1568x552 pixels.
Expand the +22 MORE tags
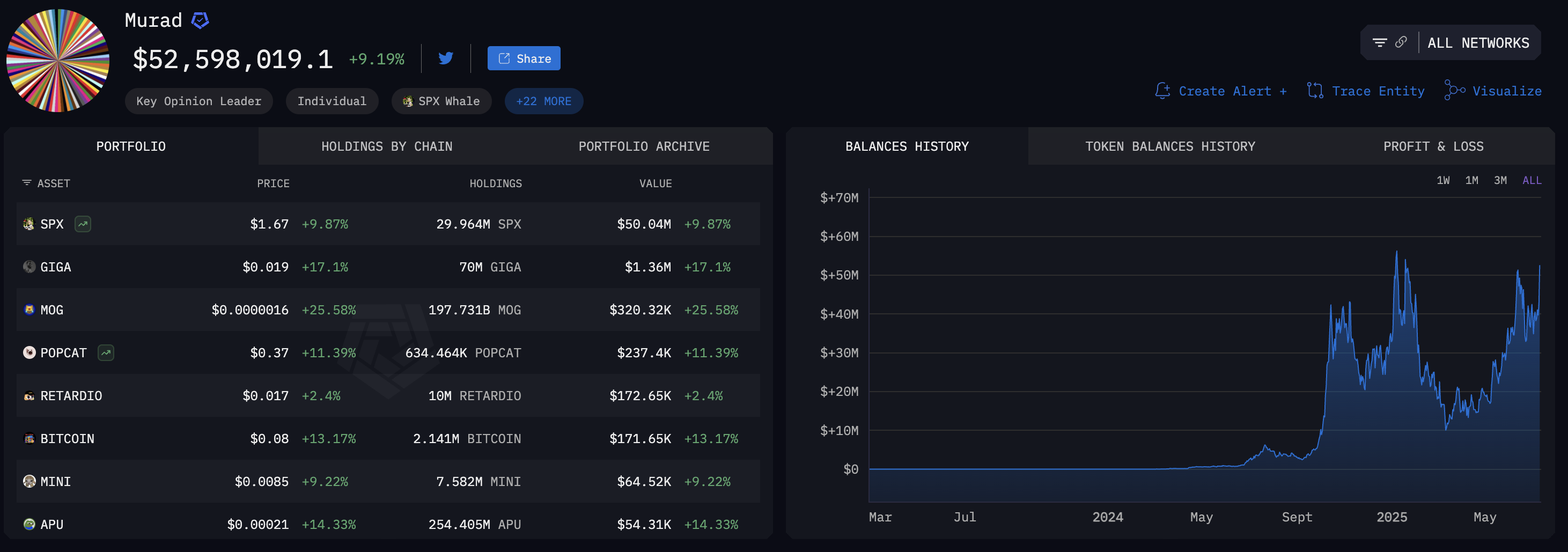[543, 101]
